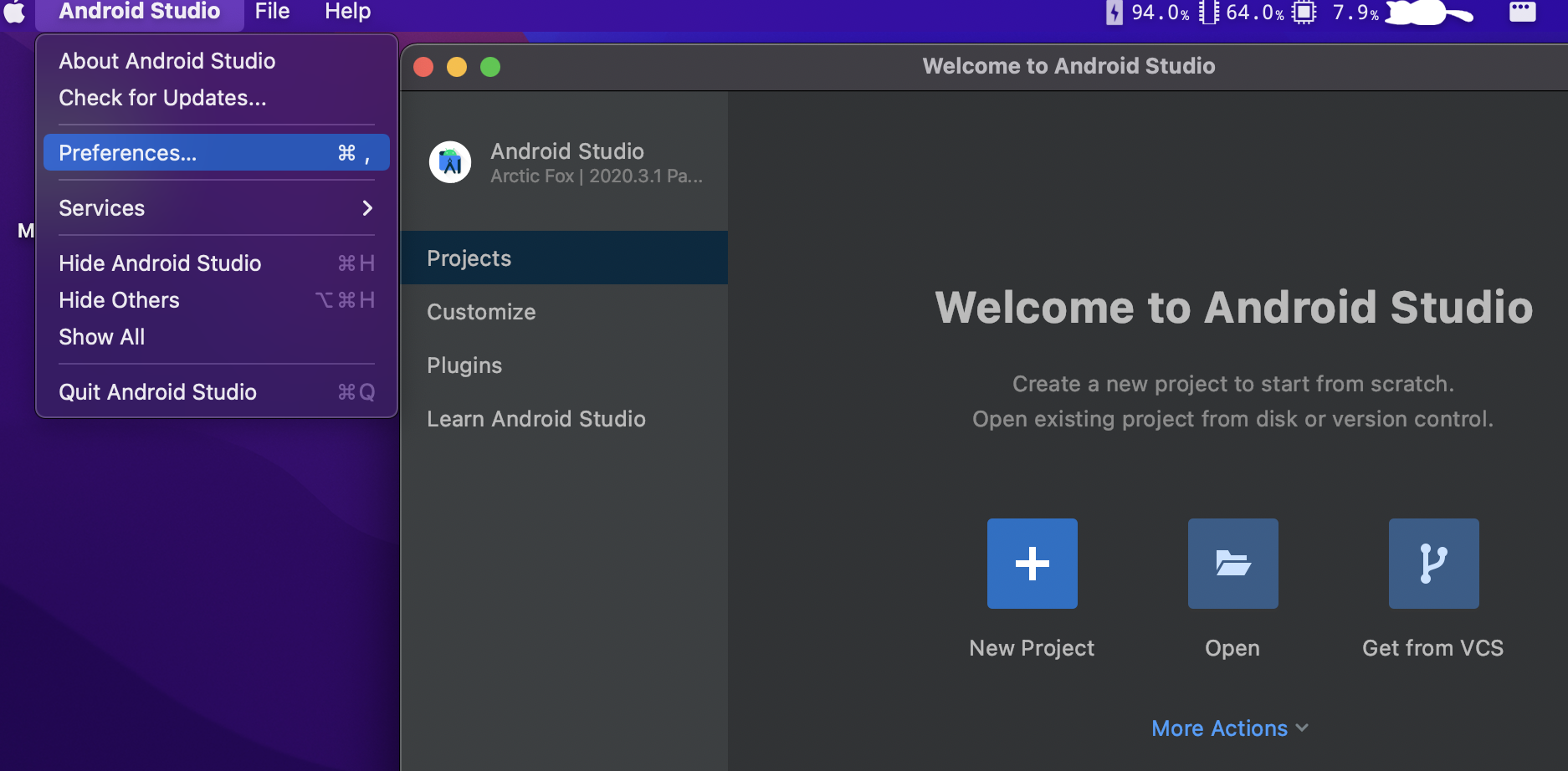Click the Get from VCS branch icon
The image size is (1568, 771).
coord(1433,563)
